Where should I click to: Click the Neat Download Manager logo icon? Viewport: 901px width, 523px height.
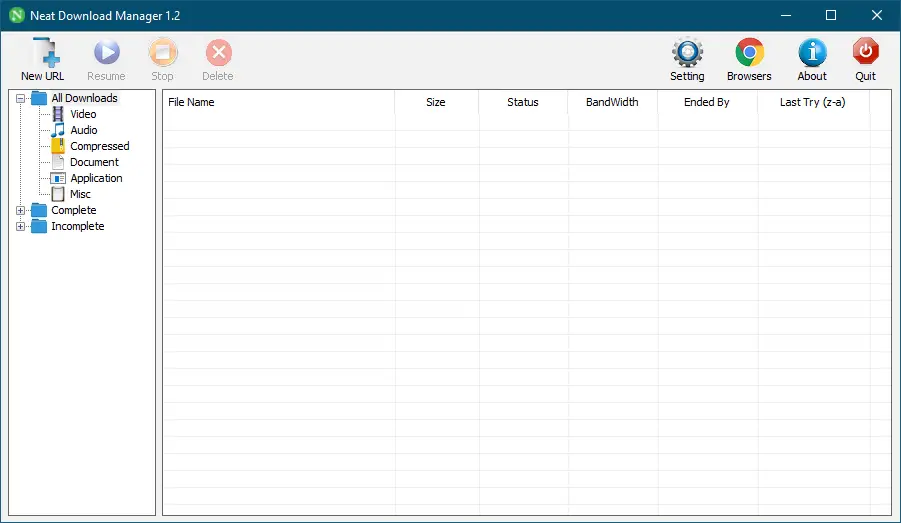point(17,16)
